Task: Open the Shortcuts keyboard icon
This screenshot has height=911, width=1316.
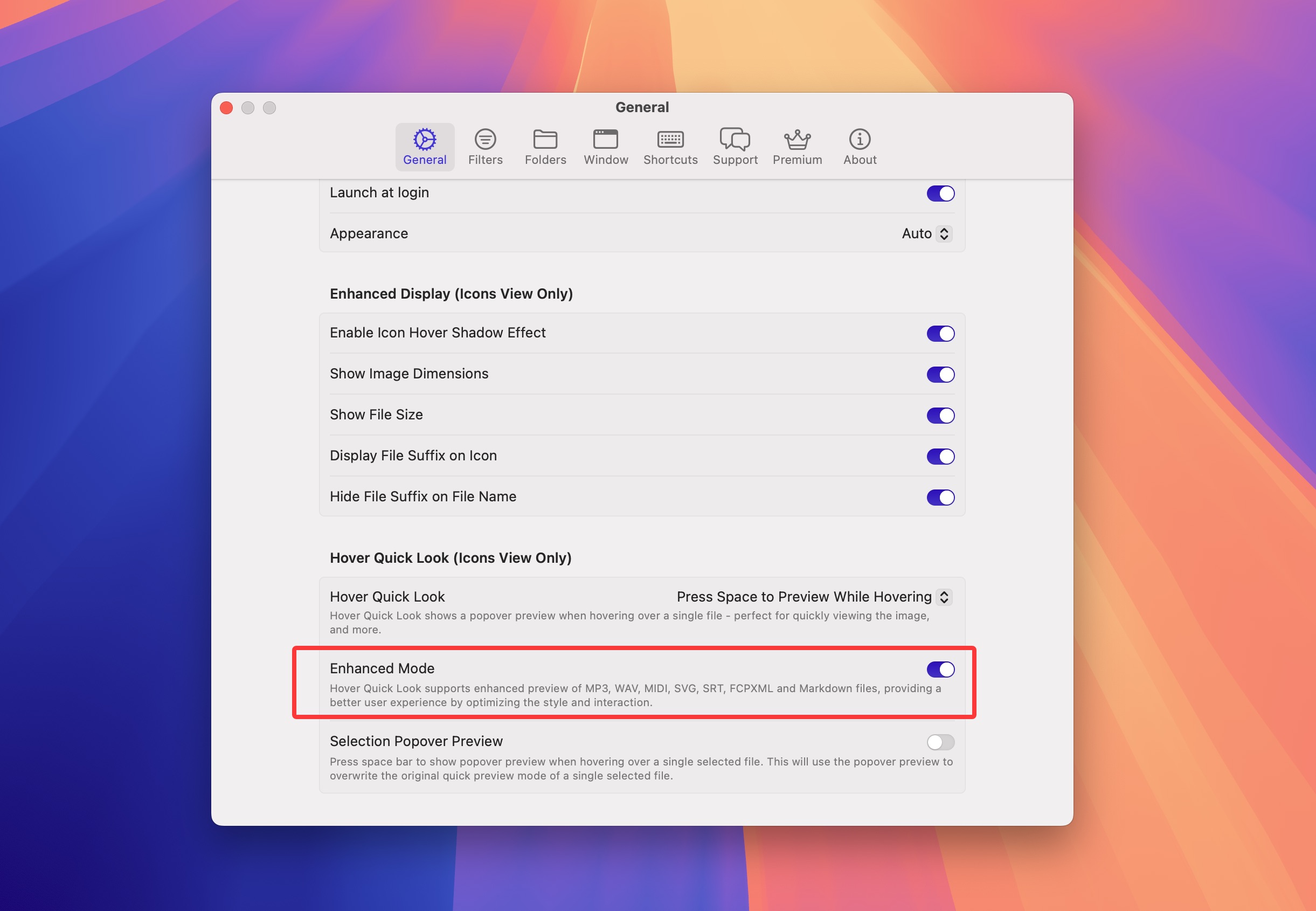Action: click(x=670, y=139)
